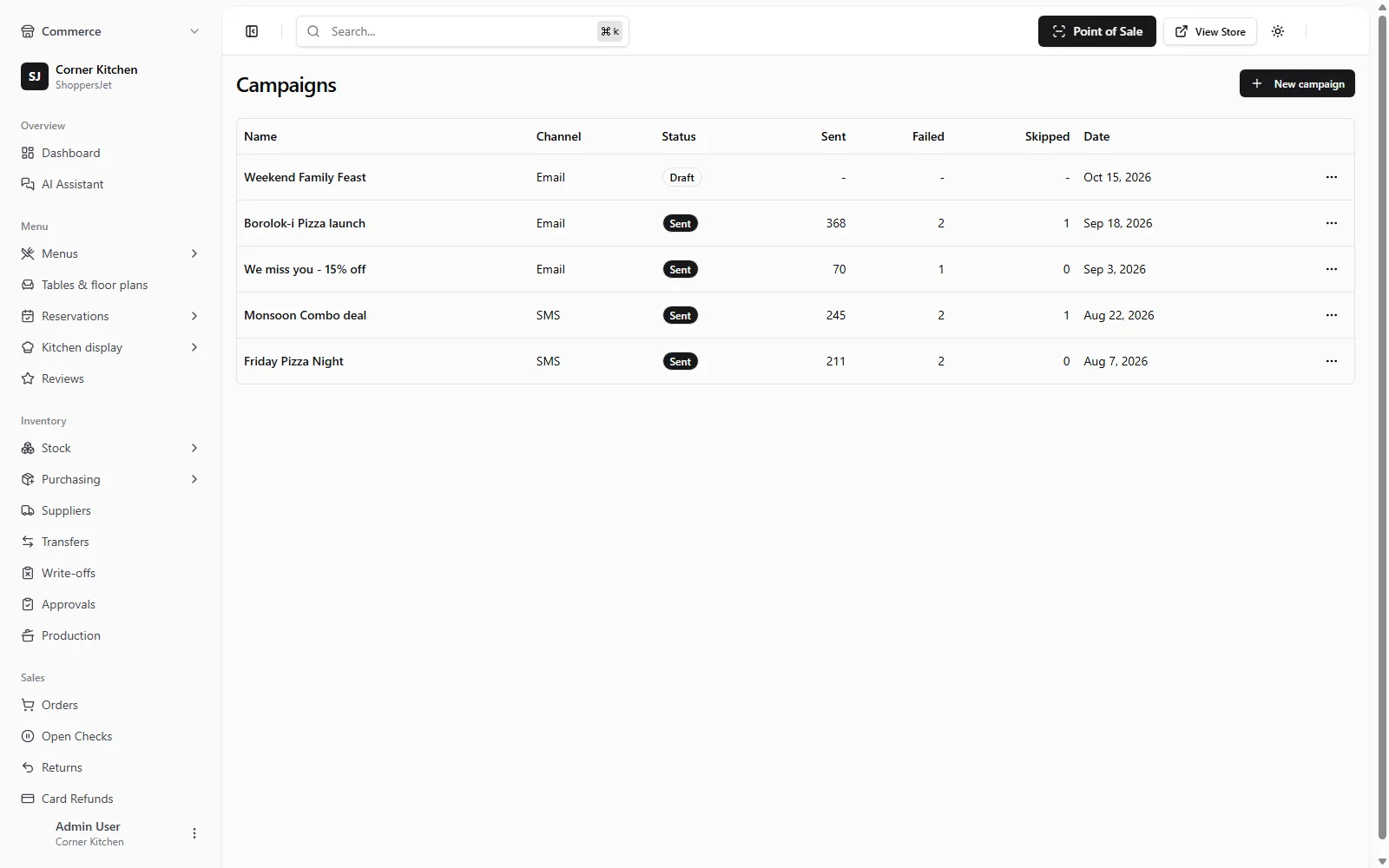1389x868 pixels.
Task: Click the Transfers arrows icon
Action: (x=28, y=542)
